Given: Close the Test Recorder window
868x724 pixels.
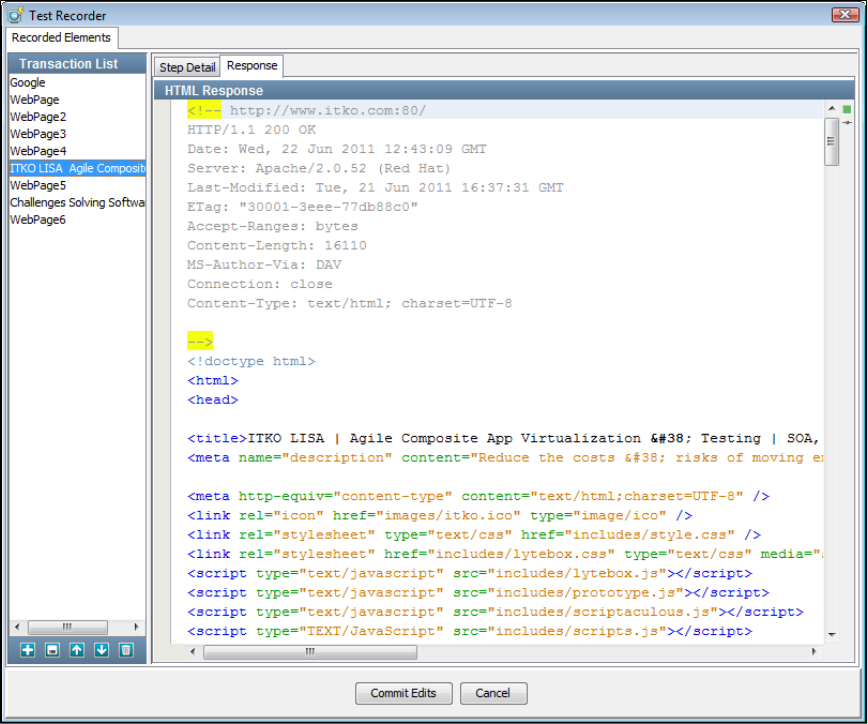Looking at the screenshot, I should pyautogui.click(x=845, y=14).
